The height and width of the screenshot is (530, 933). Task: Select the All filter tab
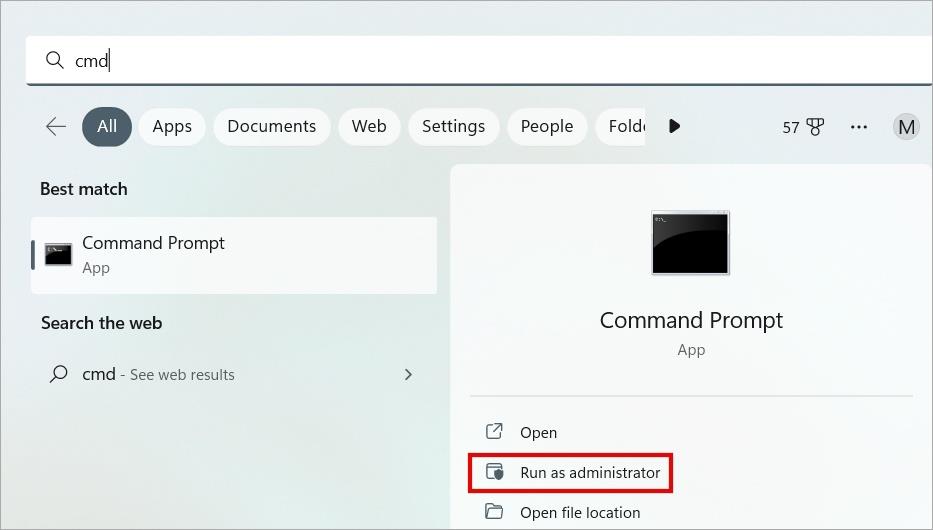[x=107, y=126]
